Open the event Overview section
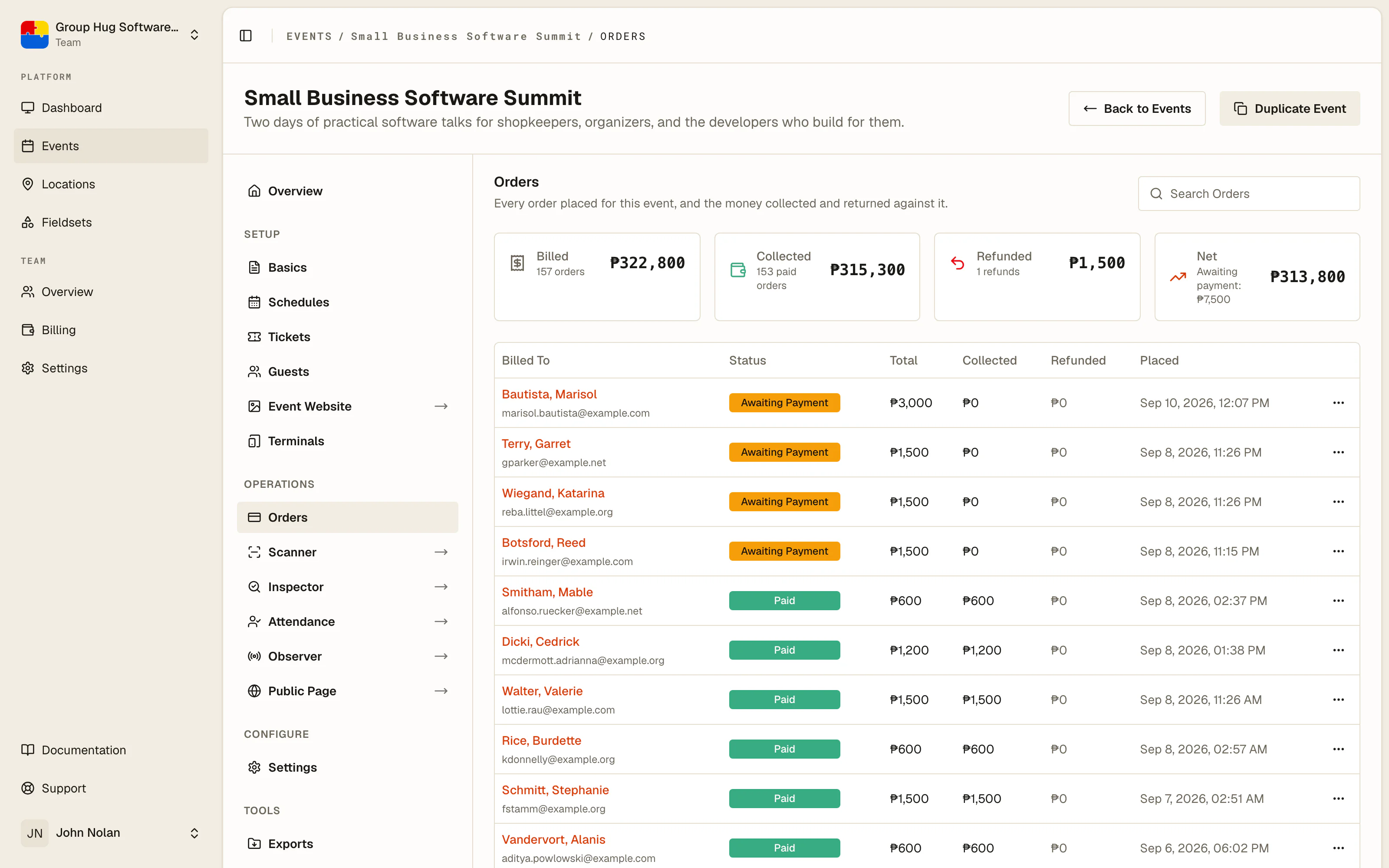 pyautogui.click(x=347, y=191)
